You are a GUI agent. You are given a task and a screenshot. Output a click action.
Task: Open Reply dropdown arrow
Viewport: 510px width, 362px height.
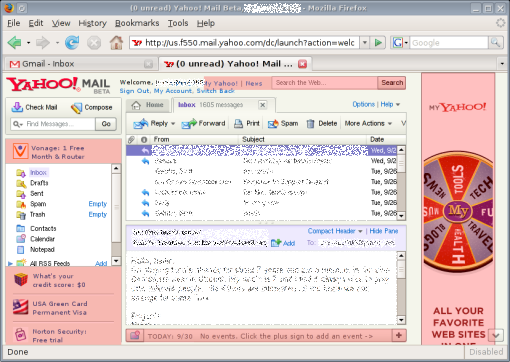[173, 124]
